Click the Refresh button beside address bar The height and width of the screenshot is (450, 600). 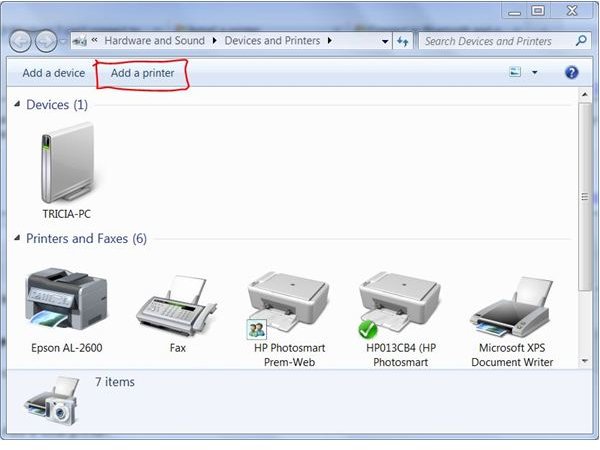coord(402,41)
